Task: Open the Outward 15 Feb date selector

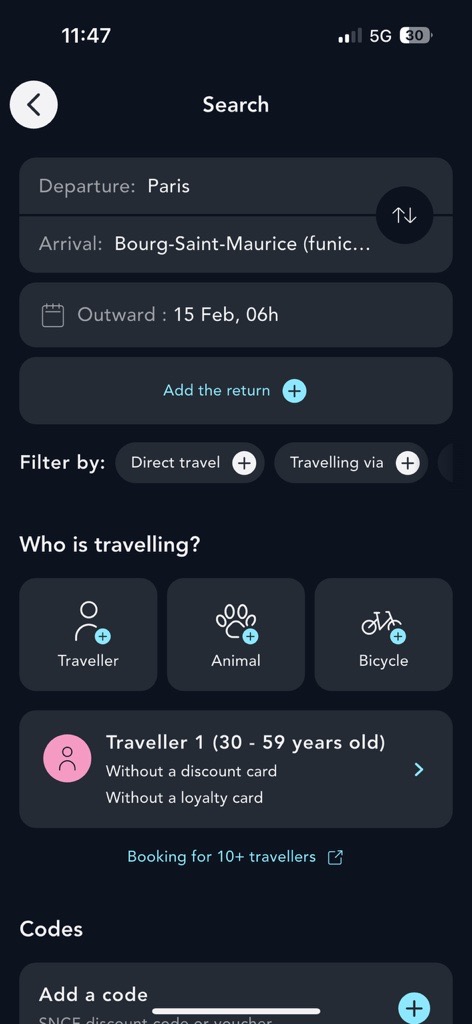Action: point(236,315)
